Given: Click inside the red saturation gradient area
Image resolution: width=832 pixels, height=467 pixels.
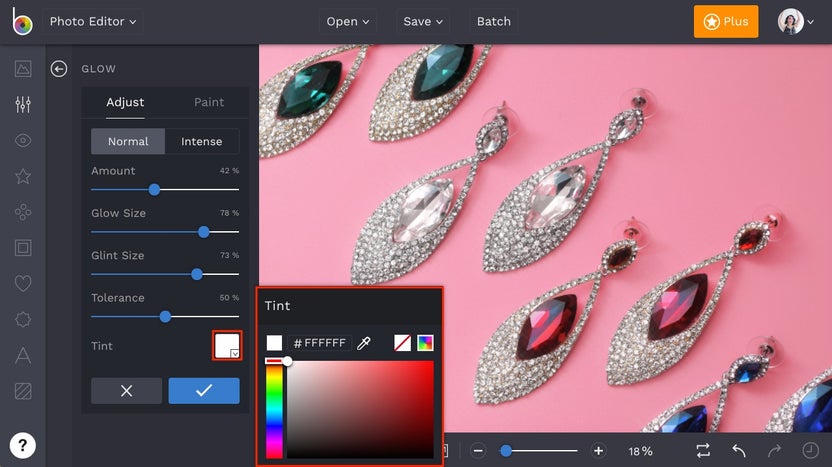Looking at the screenshot, I should click(x=360, y=410).
